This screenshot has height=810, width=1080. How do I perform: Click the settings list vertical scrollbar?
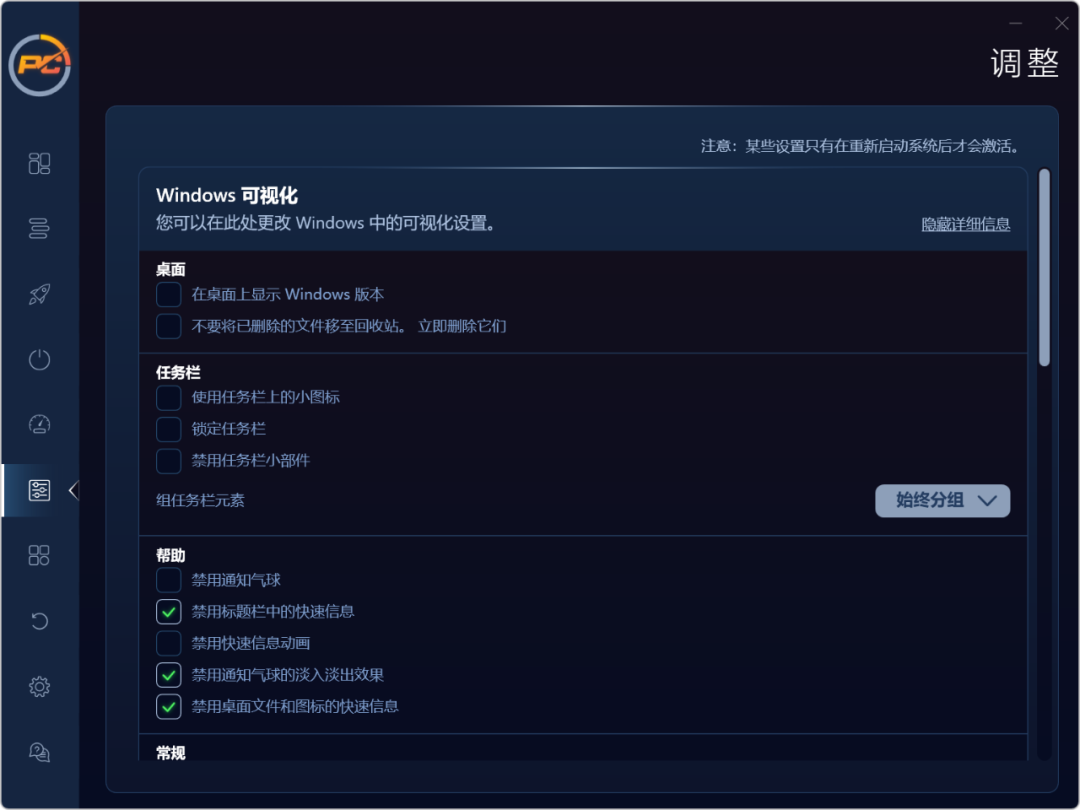click(x=1044, y=267)
